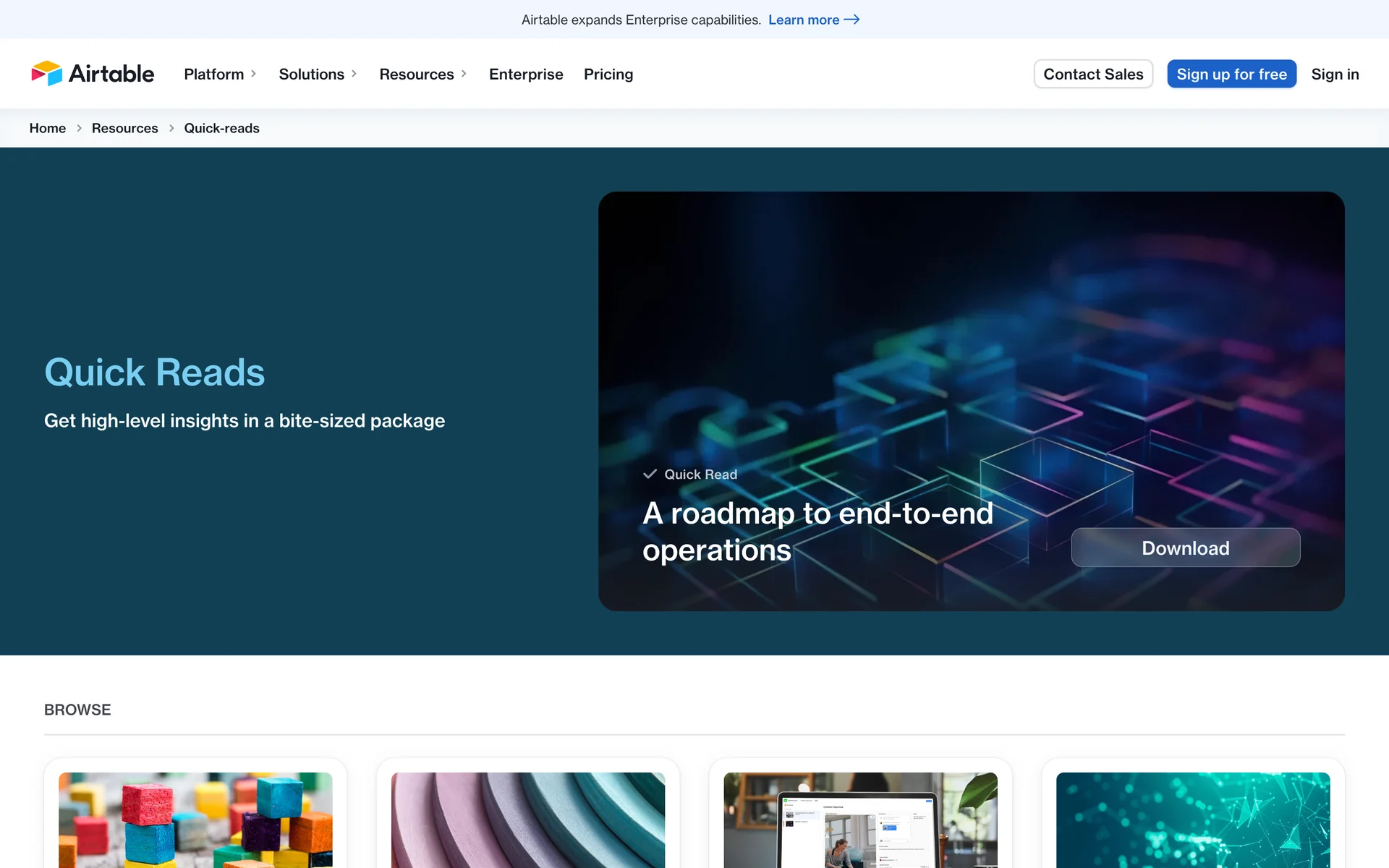1389x868 pixels.
Task: Navigate to Home breadcrumb
Action: click(47, 128)
